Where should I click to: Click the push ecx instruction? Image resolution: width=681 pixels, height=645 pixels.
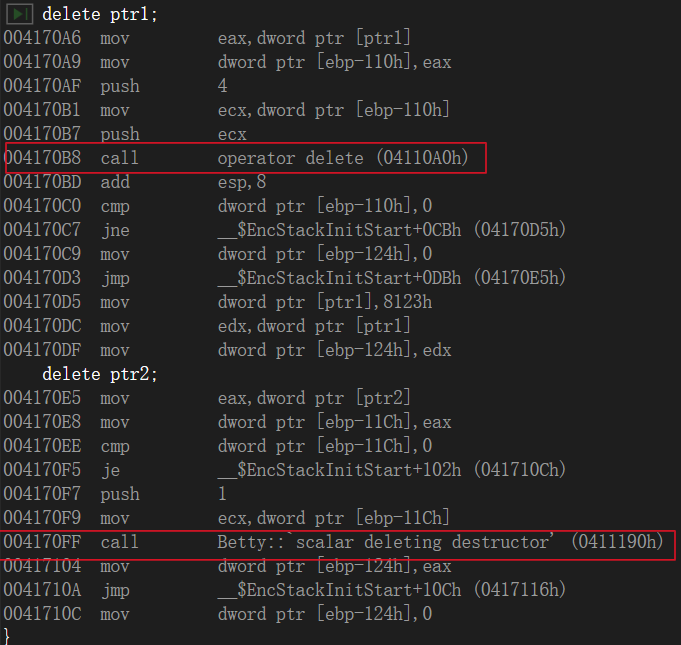coord(125,134)
